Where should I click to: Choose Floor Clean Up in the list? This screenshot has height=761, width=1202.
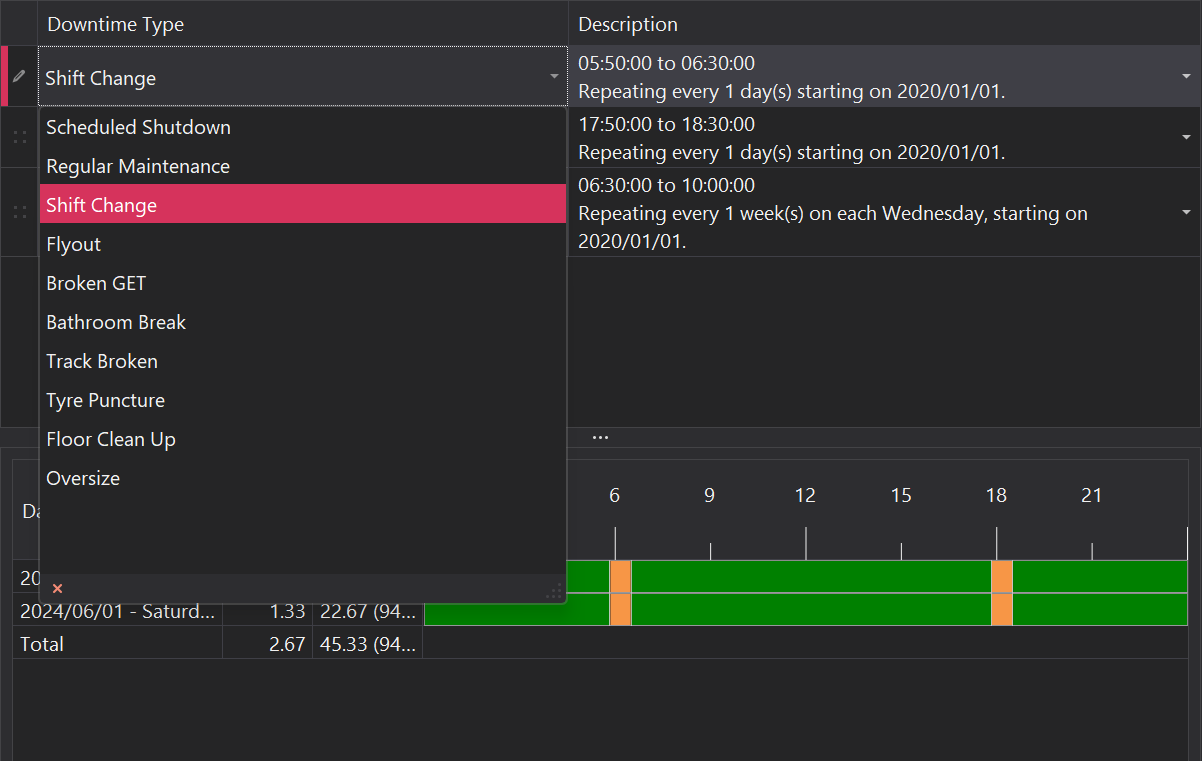[111, 439]
